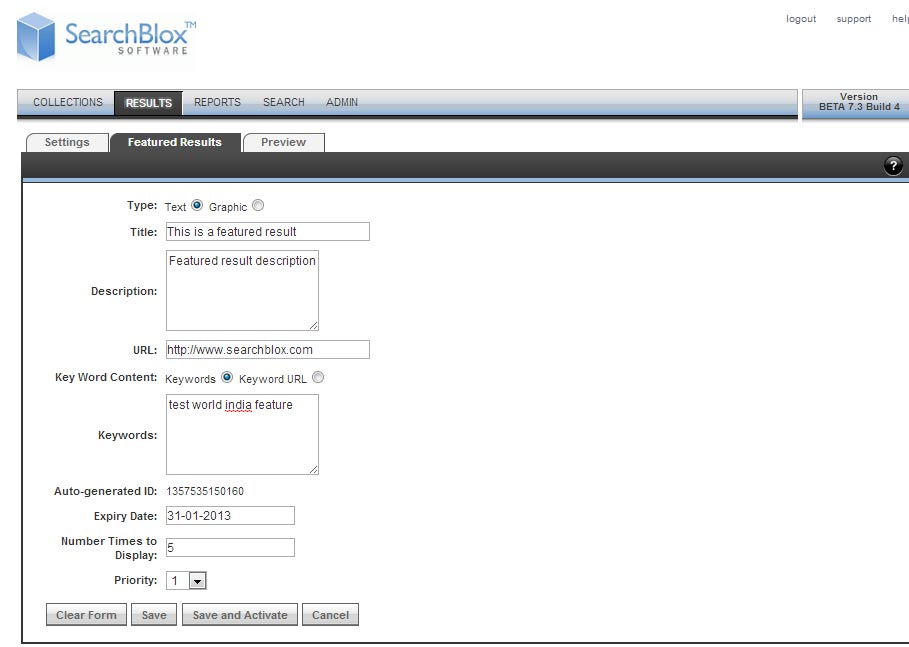
Task: Click the Keywords text area resize handle
Action: 314,469
